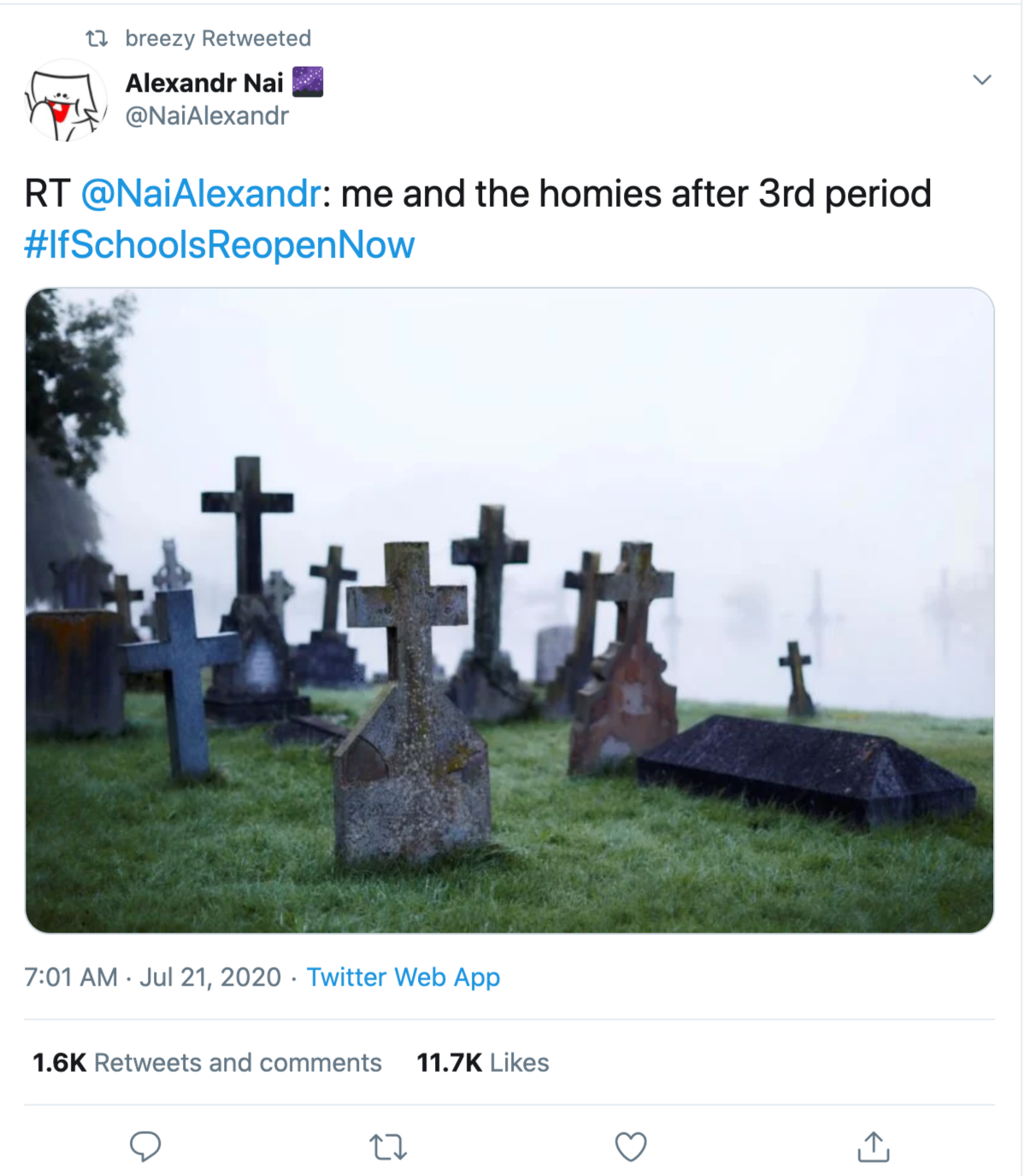Open the "breezy Retweeted" link
Viewport: 1024px width, 1176px height.
[218, 38]
